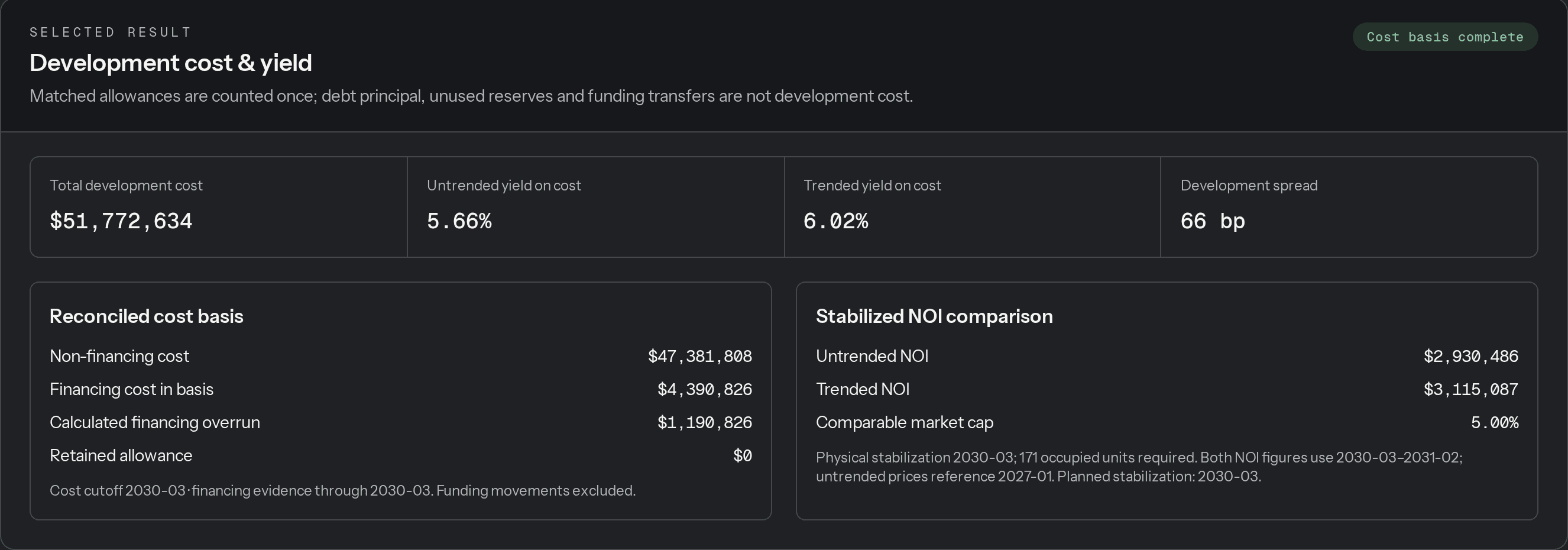This screenshot has height=550, width=1568.
Task: Click the "Cost basis complete" status badge
Action: 1445,37
